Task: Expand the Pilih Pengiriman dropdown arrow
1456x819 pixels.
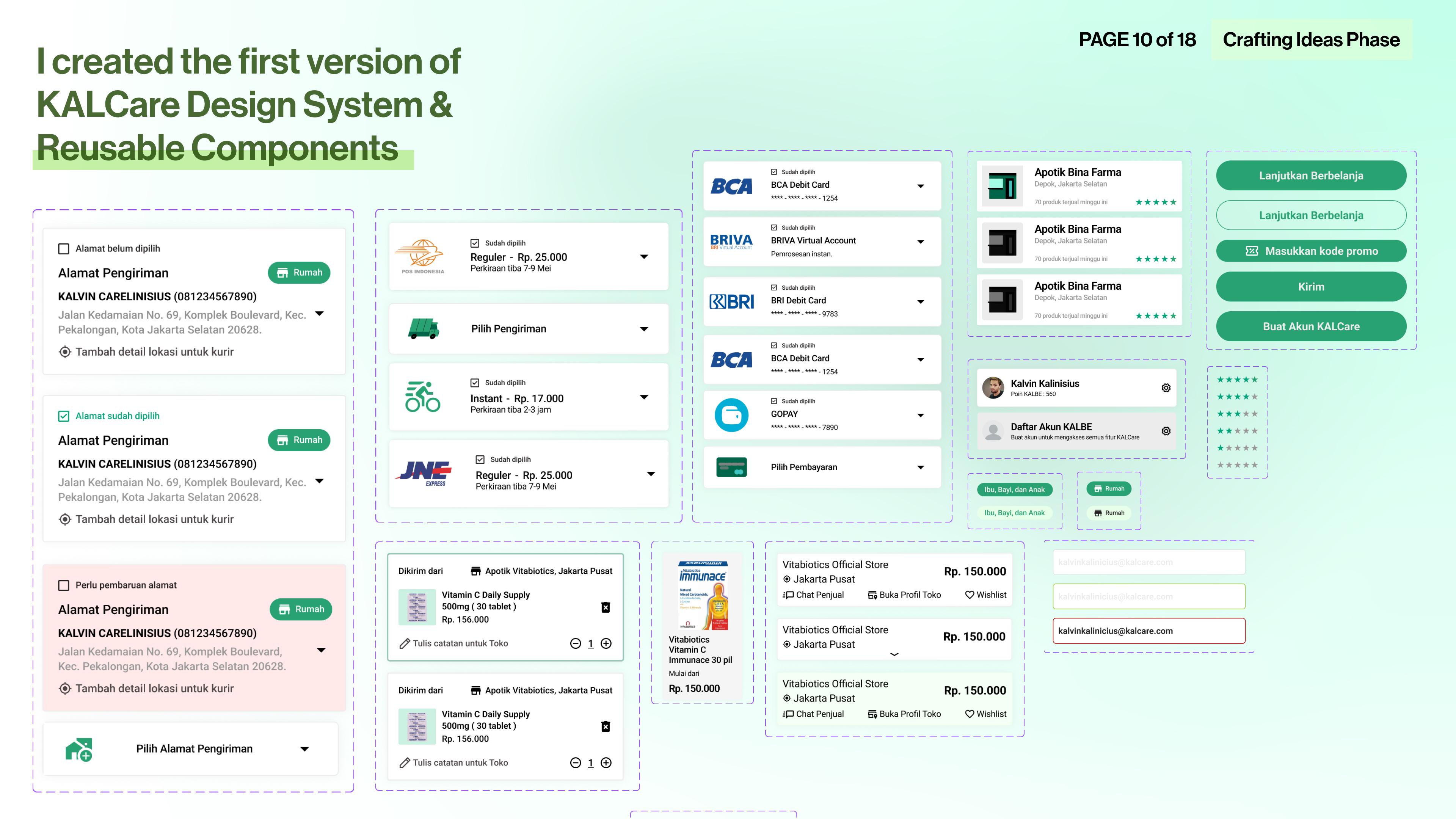Action: coord(644,329)
